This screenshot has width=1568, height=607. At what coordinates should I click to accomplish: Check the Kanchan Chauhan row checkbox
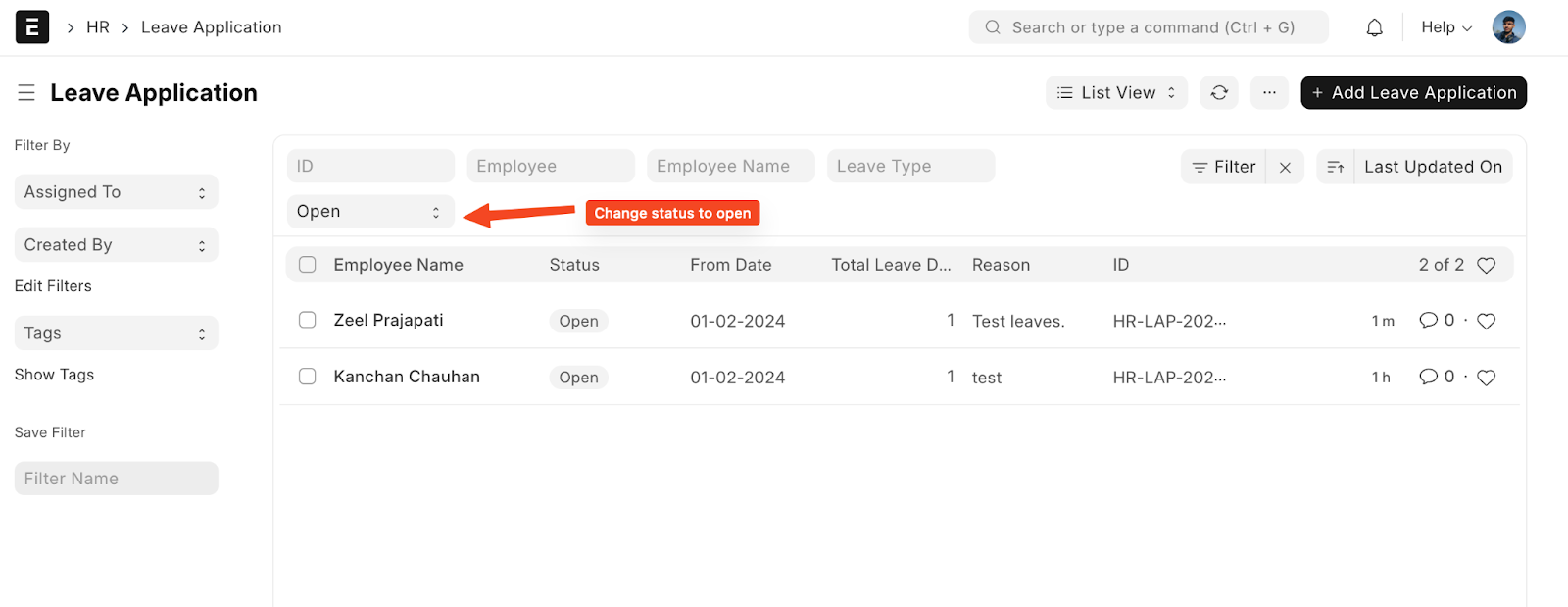click(308, 377)
